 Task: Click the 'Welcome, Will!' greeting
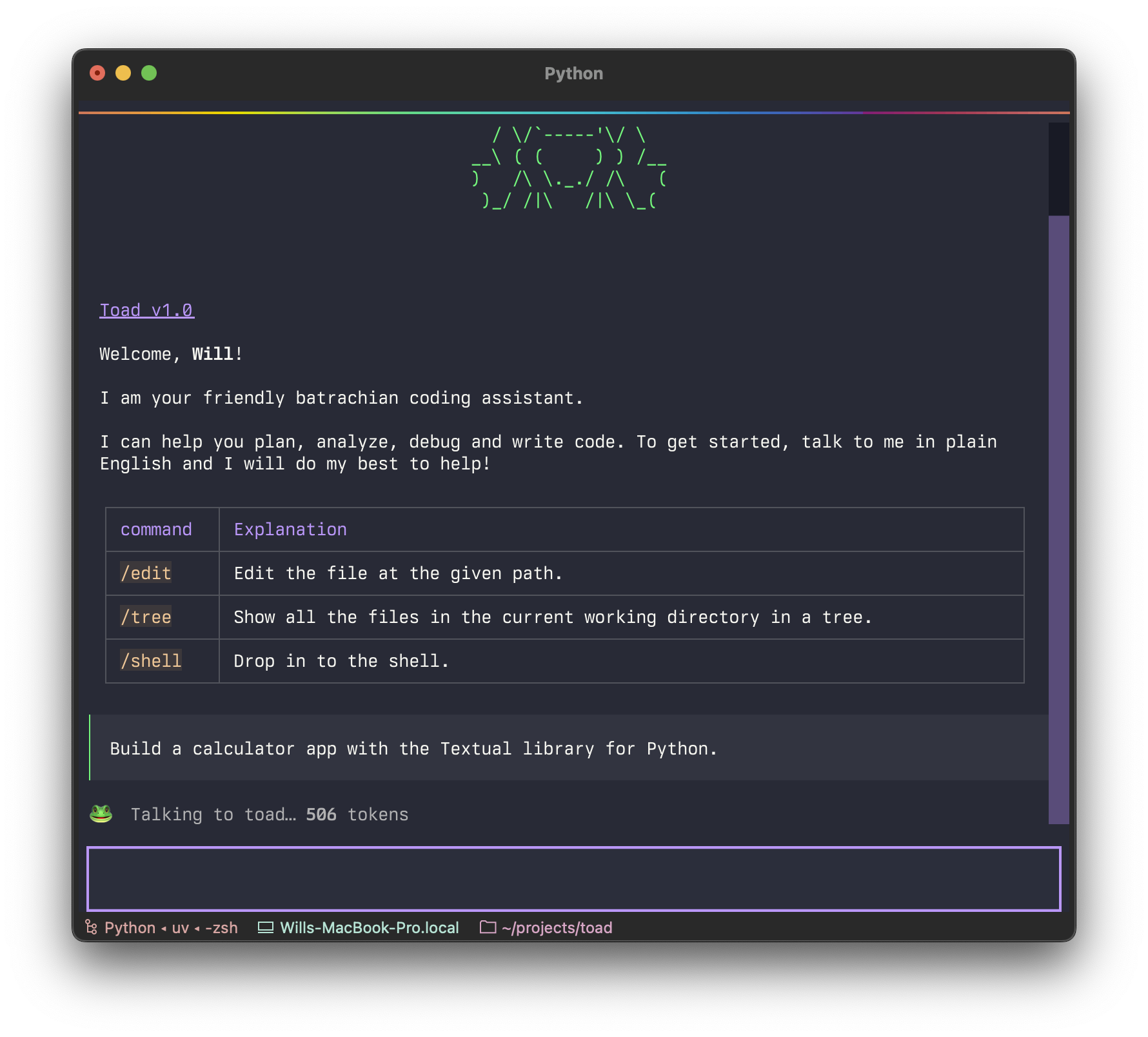click(171, 354)
